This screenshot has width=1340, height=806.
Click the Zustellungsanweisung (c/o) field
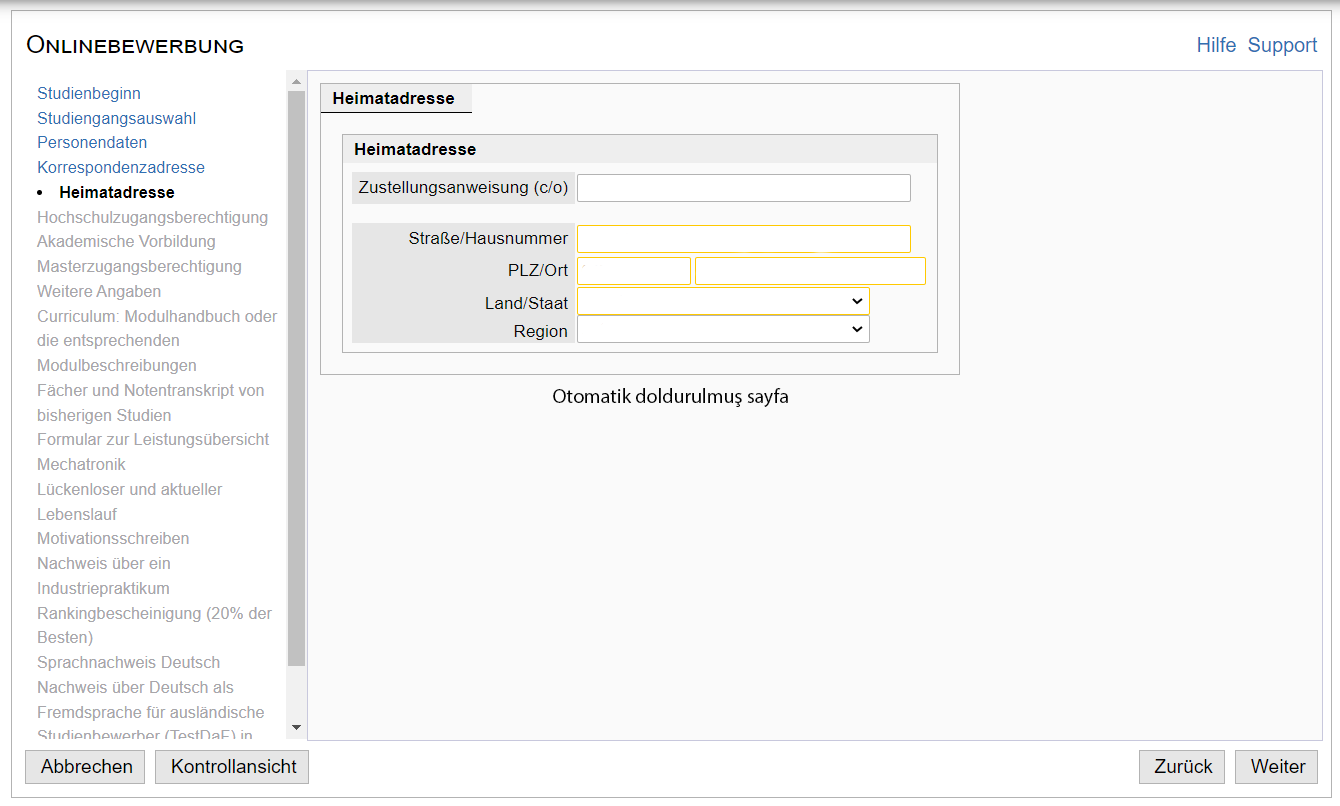click(743, 188)
